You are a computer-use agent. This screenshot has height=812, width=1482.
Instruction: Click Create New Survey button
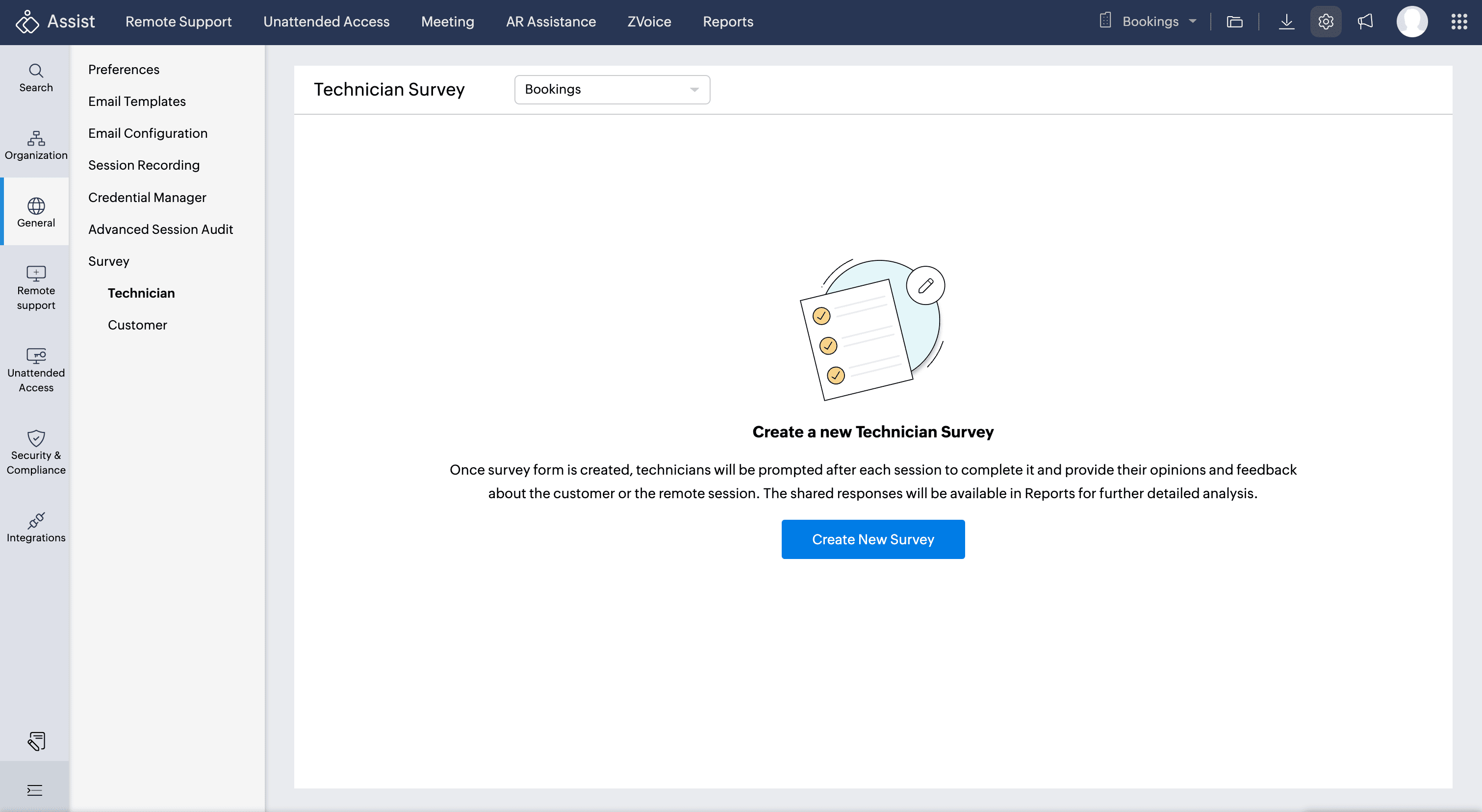(873, 539)
